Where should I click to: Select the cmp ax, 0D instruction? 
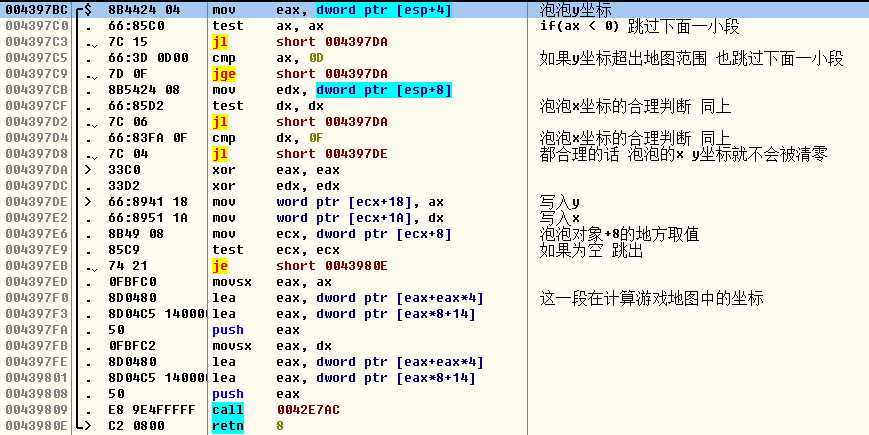268,58
